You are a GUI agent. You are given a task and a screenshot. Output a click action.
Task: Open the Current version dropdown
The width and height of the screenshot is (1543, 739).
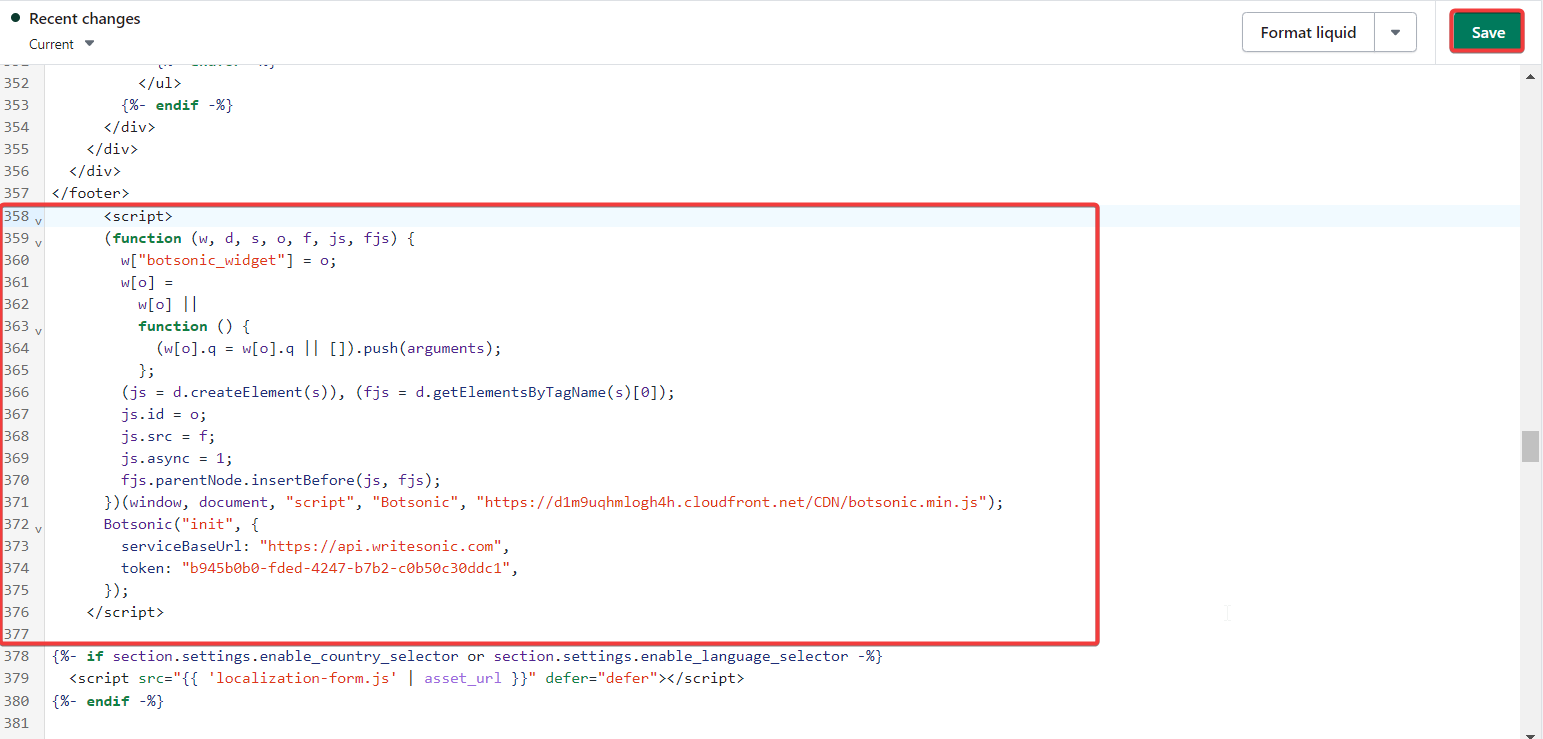pyautogui.click(x=62, y=44)
